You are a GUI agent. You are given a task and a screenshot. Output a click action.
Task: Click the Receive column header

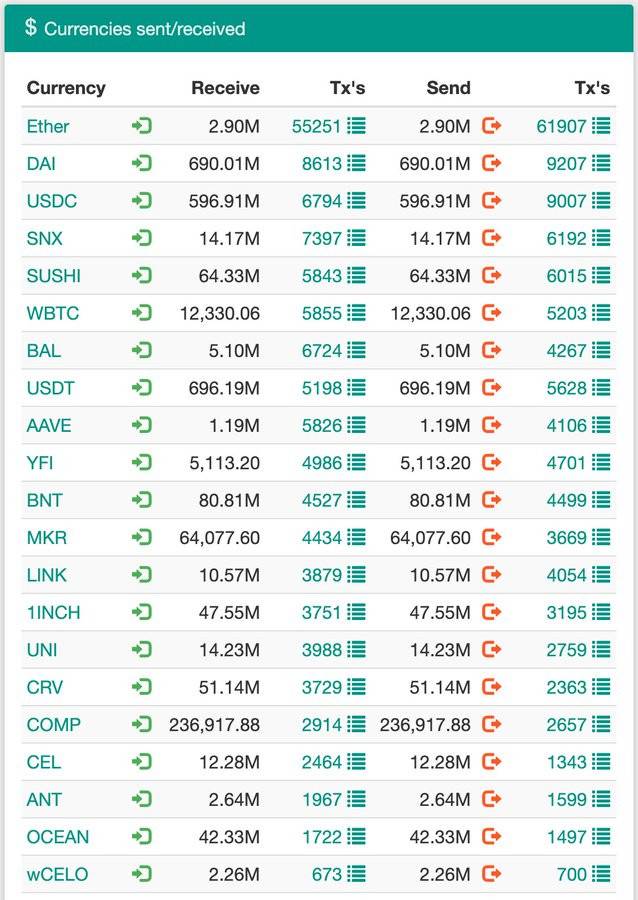[x=225, y=88]
